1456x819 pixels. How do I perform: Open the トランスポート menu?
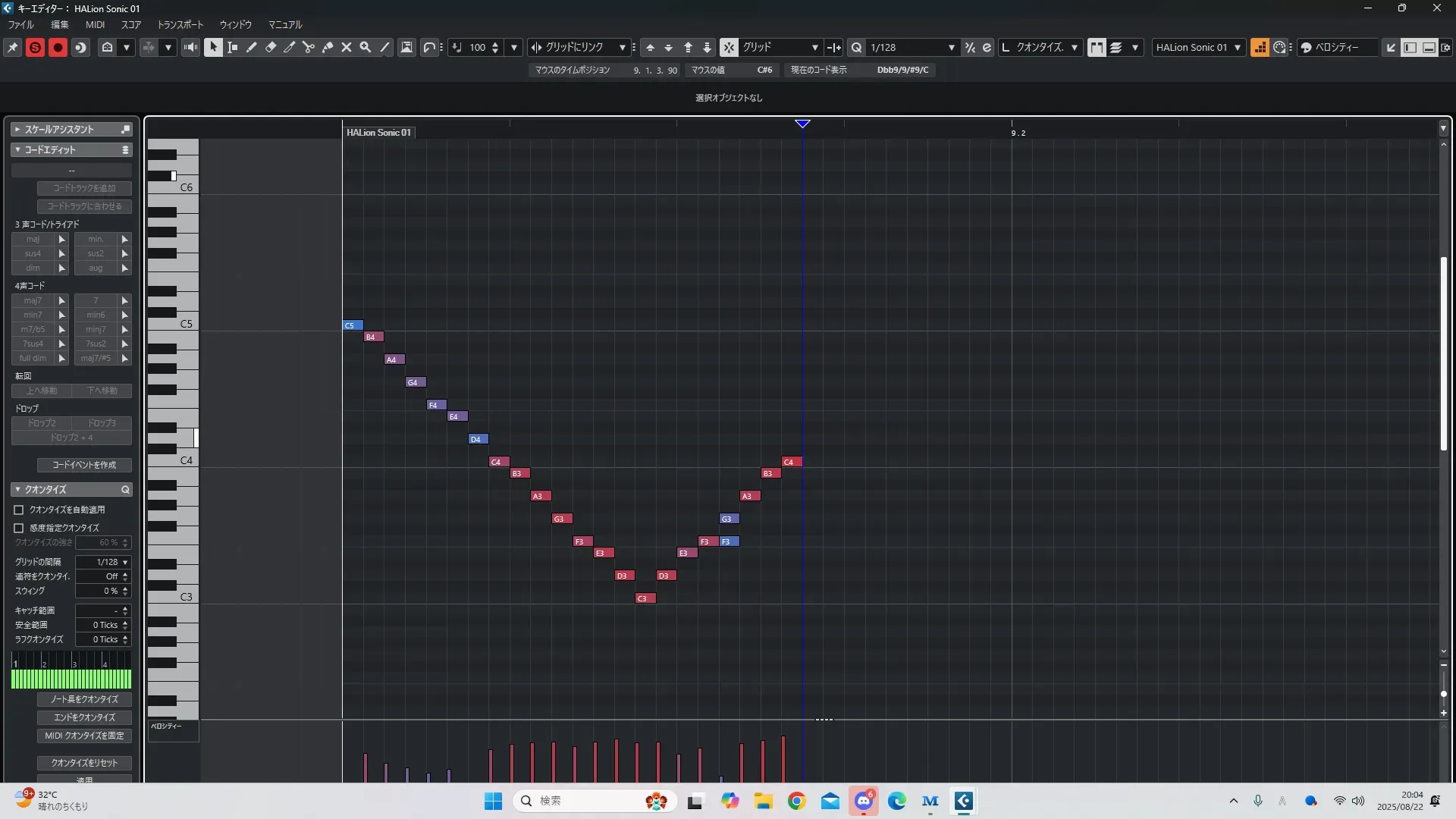(x=180, y=24)
